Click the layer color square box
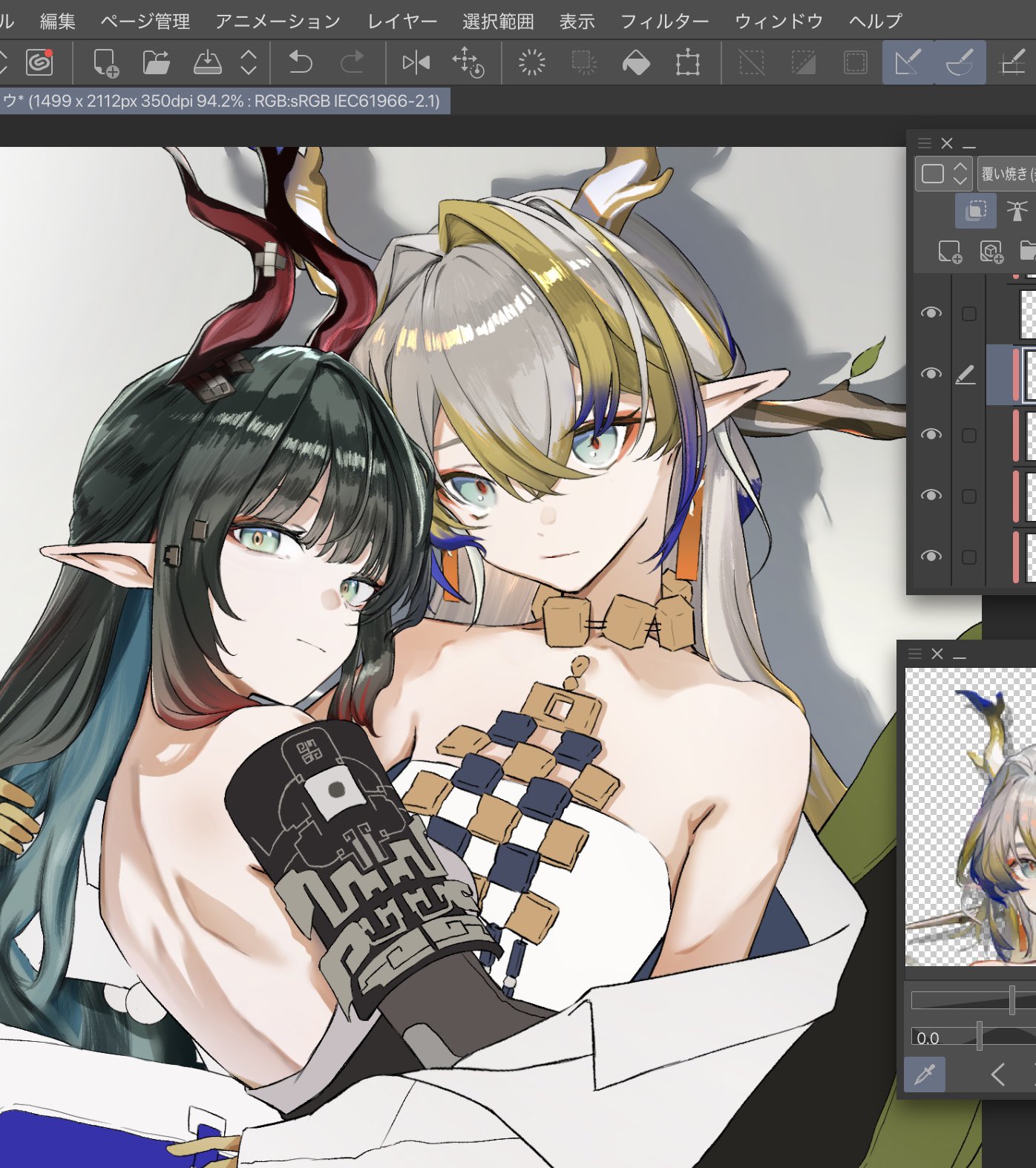 click(932, 174)
